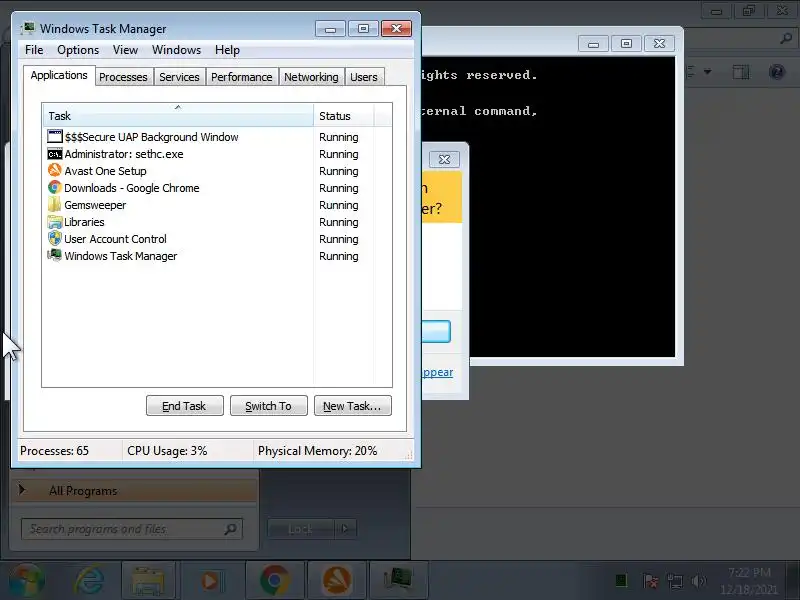Click the 'Windows Task Manager' task name
This screenshot has height=600, width=800.
121,256
